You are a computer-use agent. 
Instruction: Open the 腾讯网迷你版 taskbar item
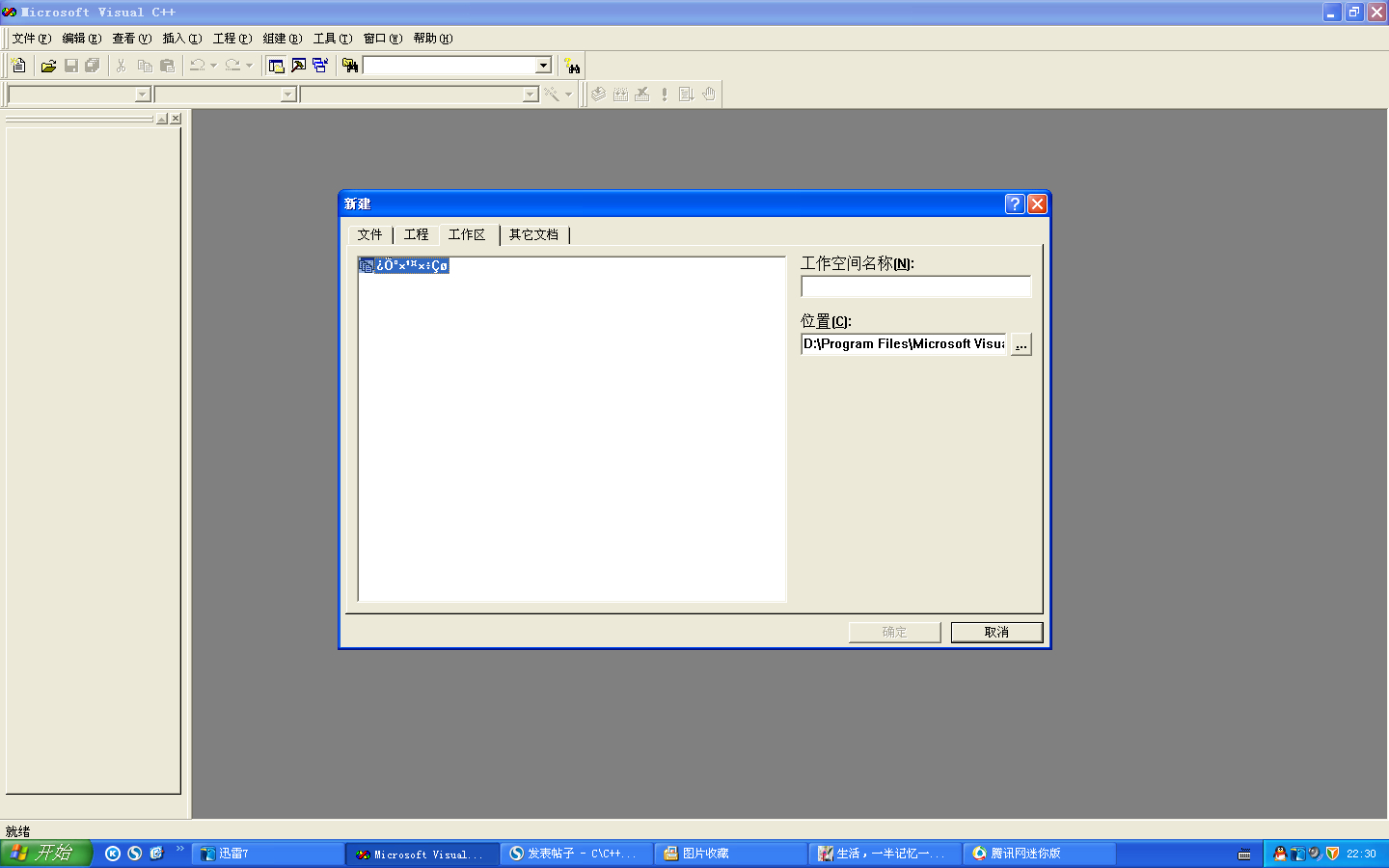coord(1040,854)
